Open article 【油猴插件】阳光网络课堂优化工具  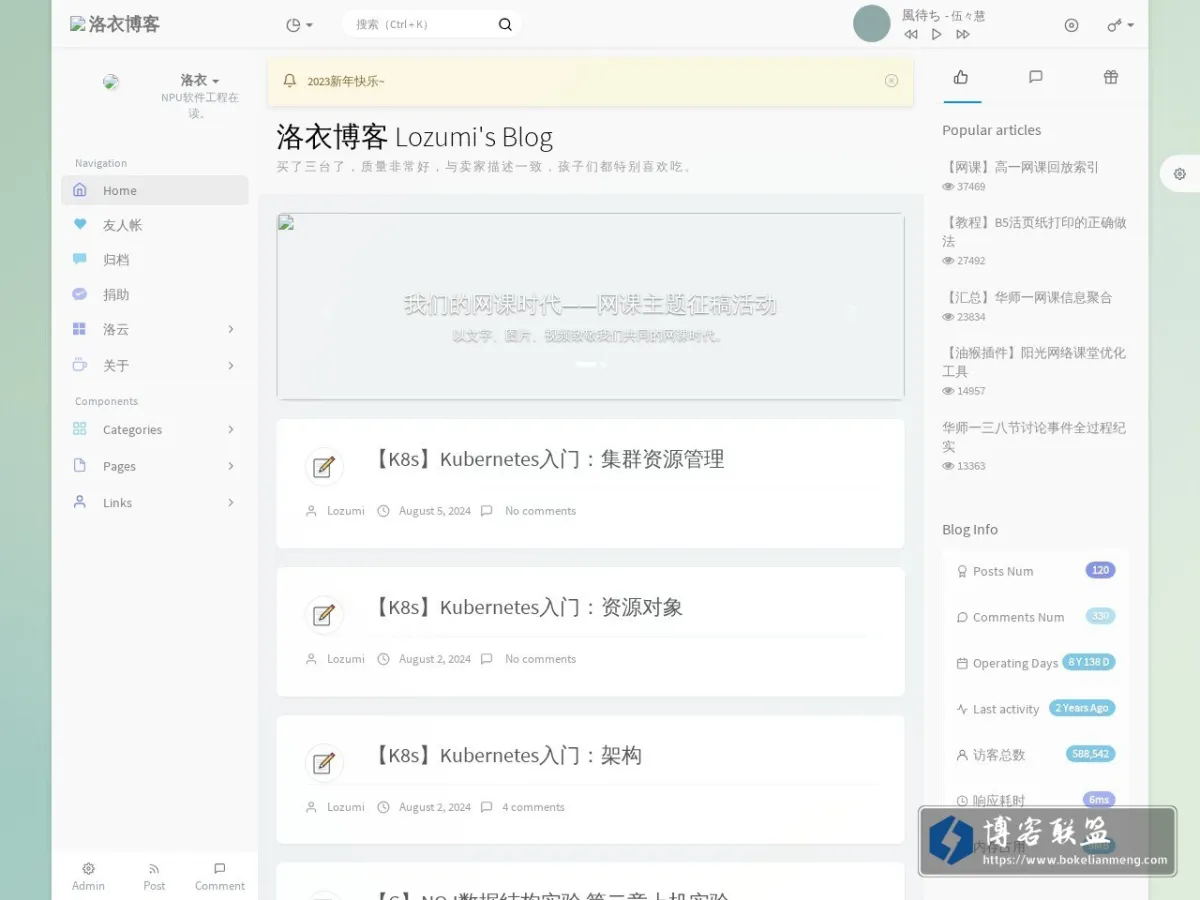click(1034, 362)
